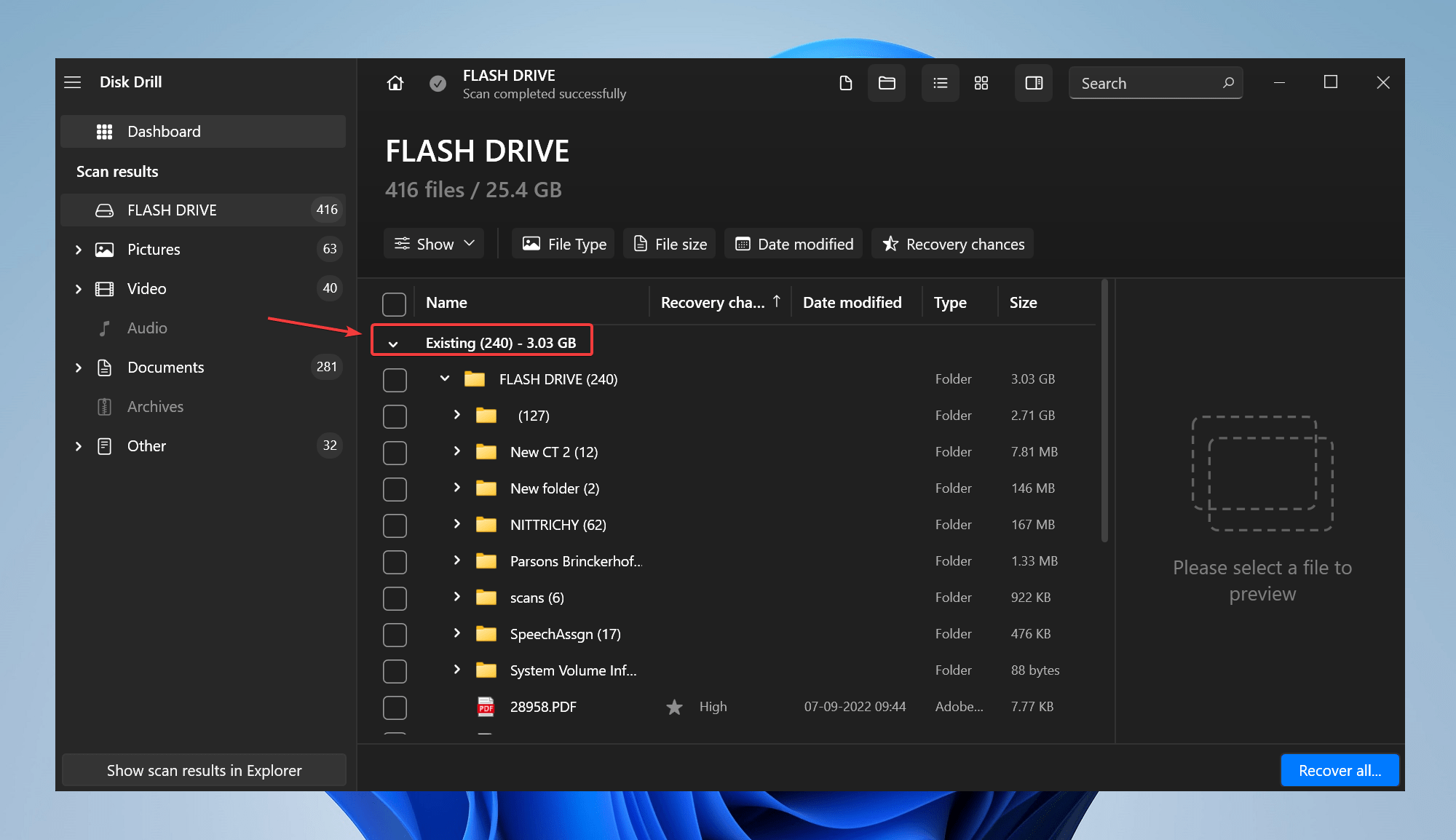
Task: Check the FLASH DRIVE (240) folder checkbox
Action: pos(395,380)
